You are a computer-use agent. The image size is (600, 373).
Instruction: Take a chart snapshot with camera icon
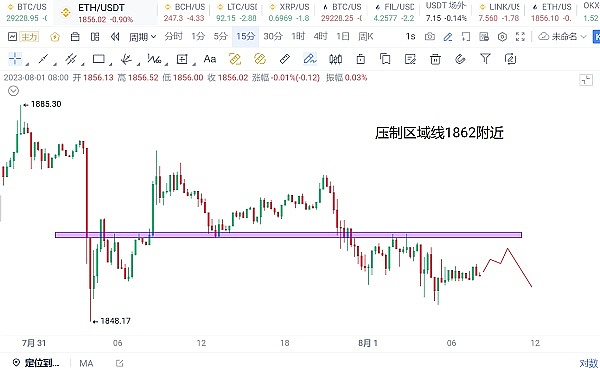click(x=430, y=37)
